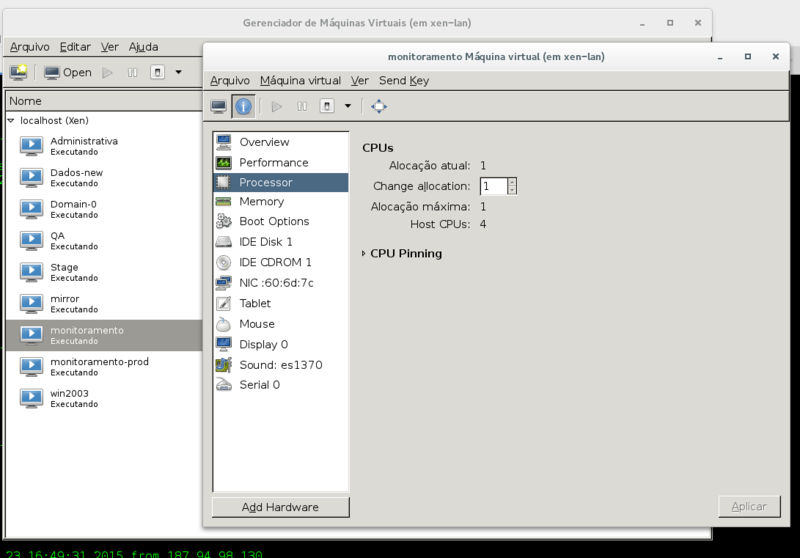Viewport: 800px width, 558px height.
Task: Select Performance in the hardware list
Action: click(281, 162)
